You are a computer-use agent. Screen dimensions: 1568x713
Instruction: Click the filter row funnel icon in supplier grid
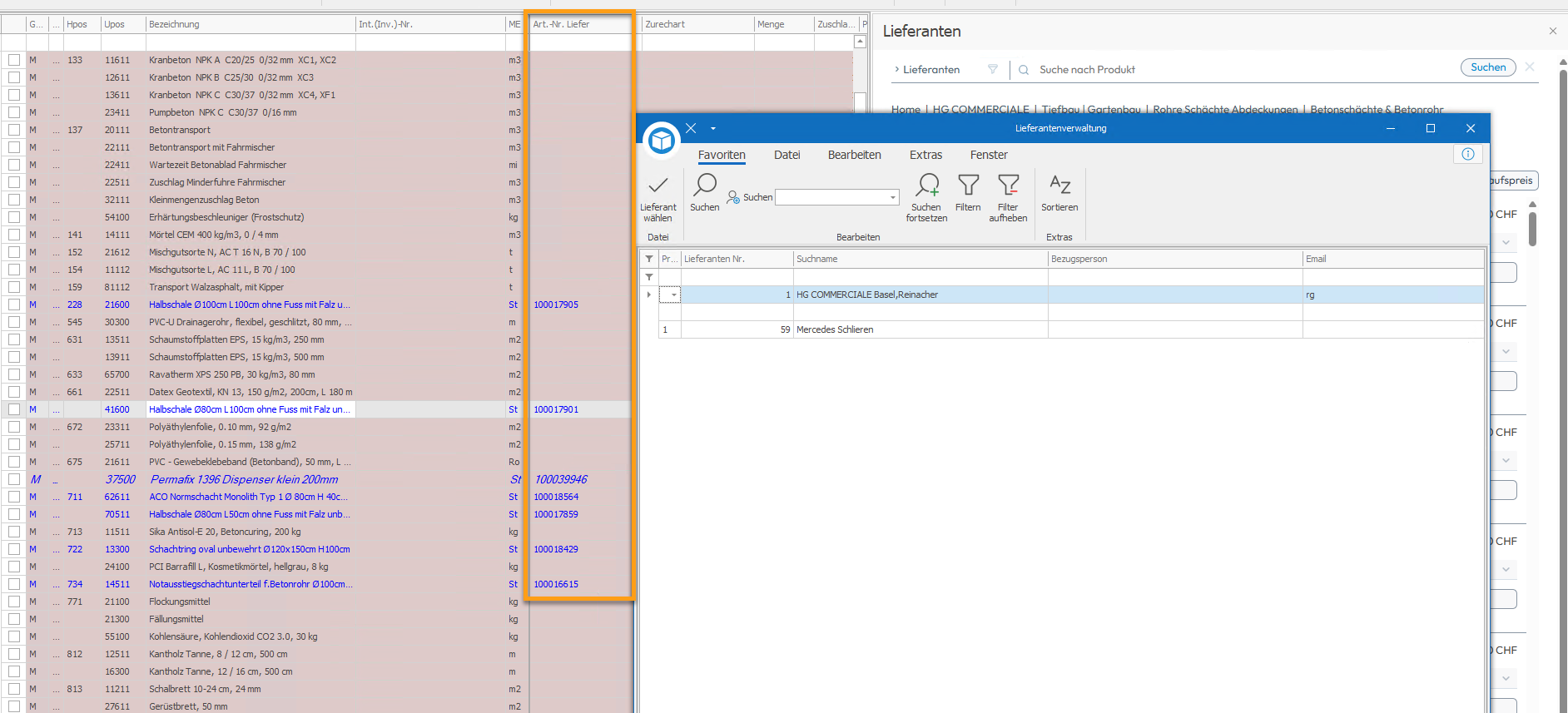(649, 277)
